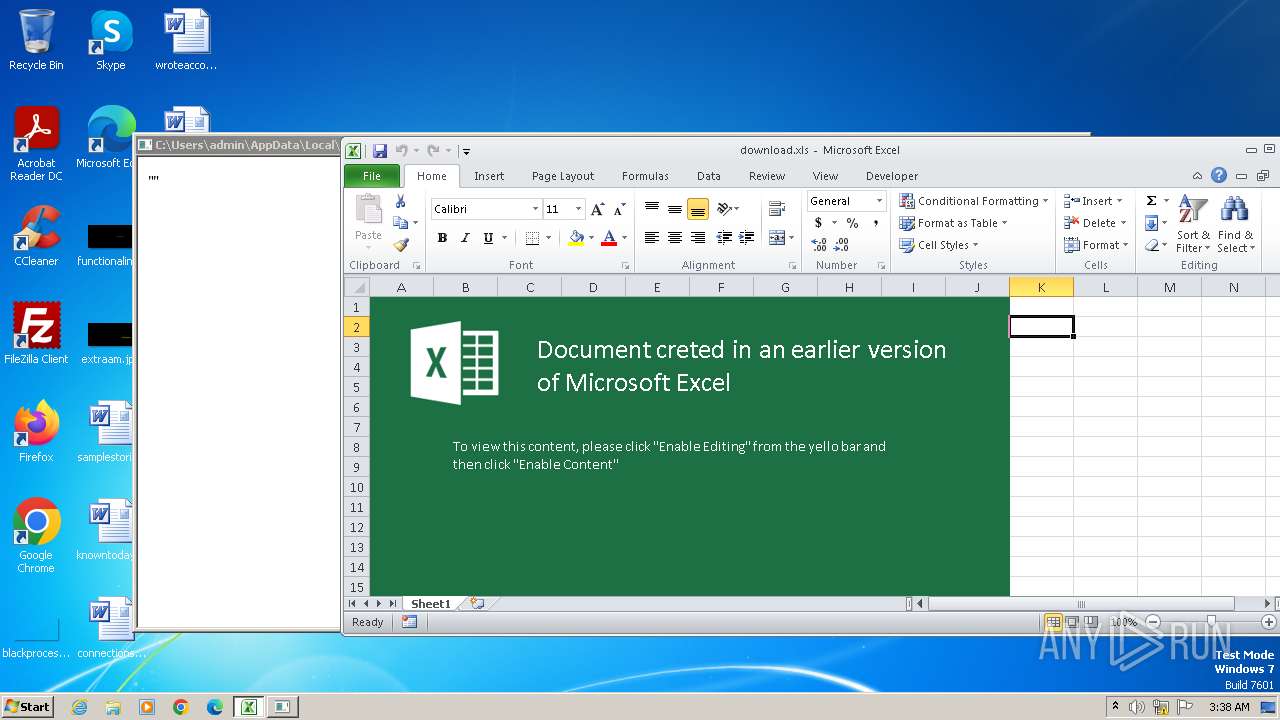Apply Accounting dollar number format
This screenshot has width=1280, height=720.
(x=818, y=223)
